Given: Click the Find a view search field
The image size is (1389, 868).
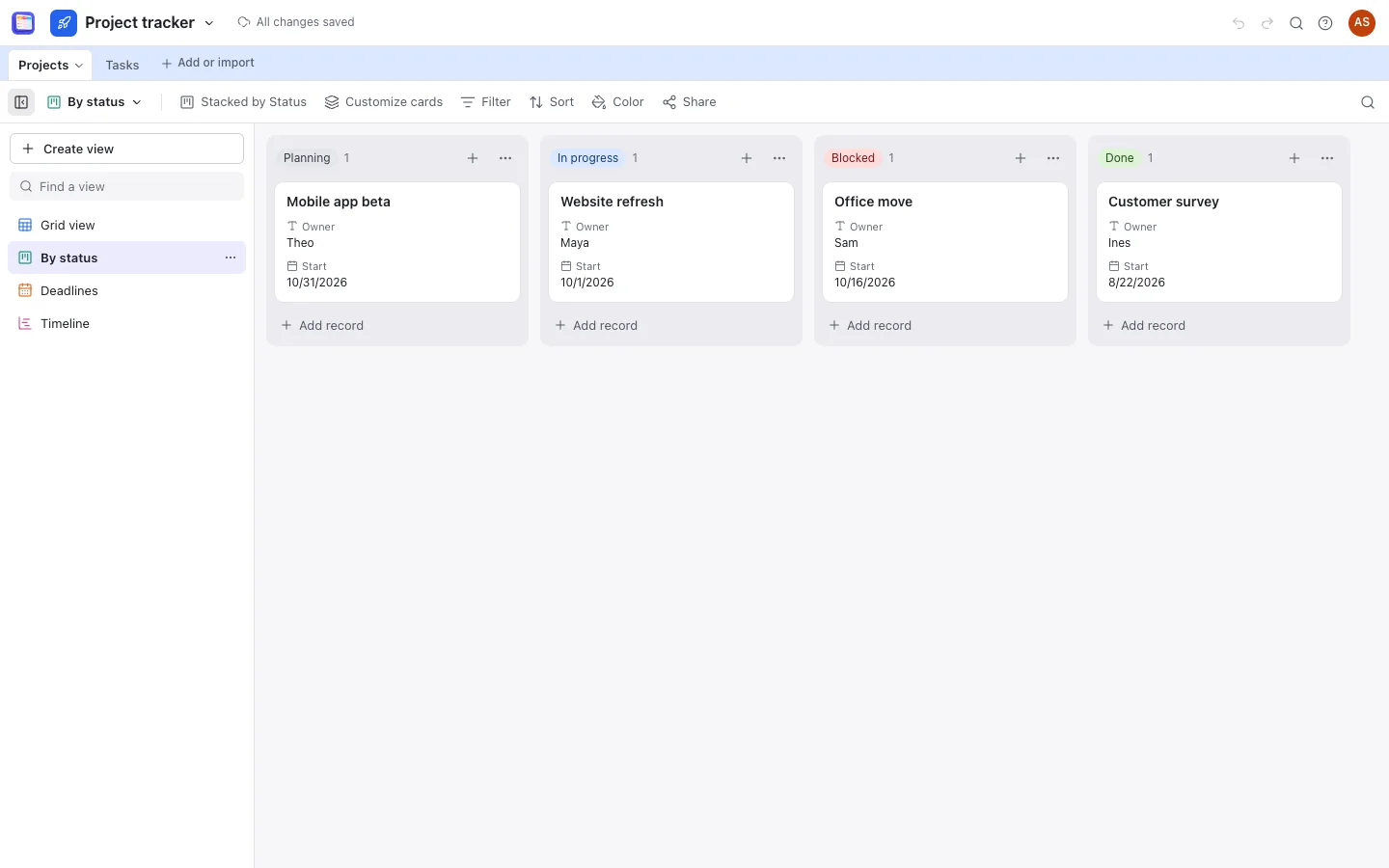Looking at the screenshot, I should pos(126,186).
